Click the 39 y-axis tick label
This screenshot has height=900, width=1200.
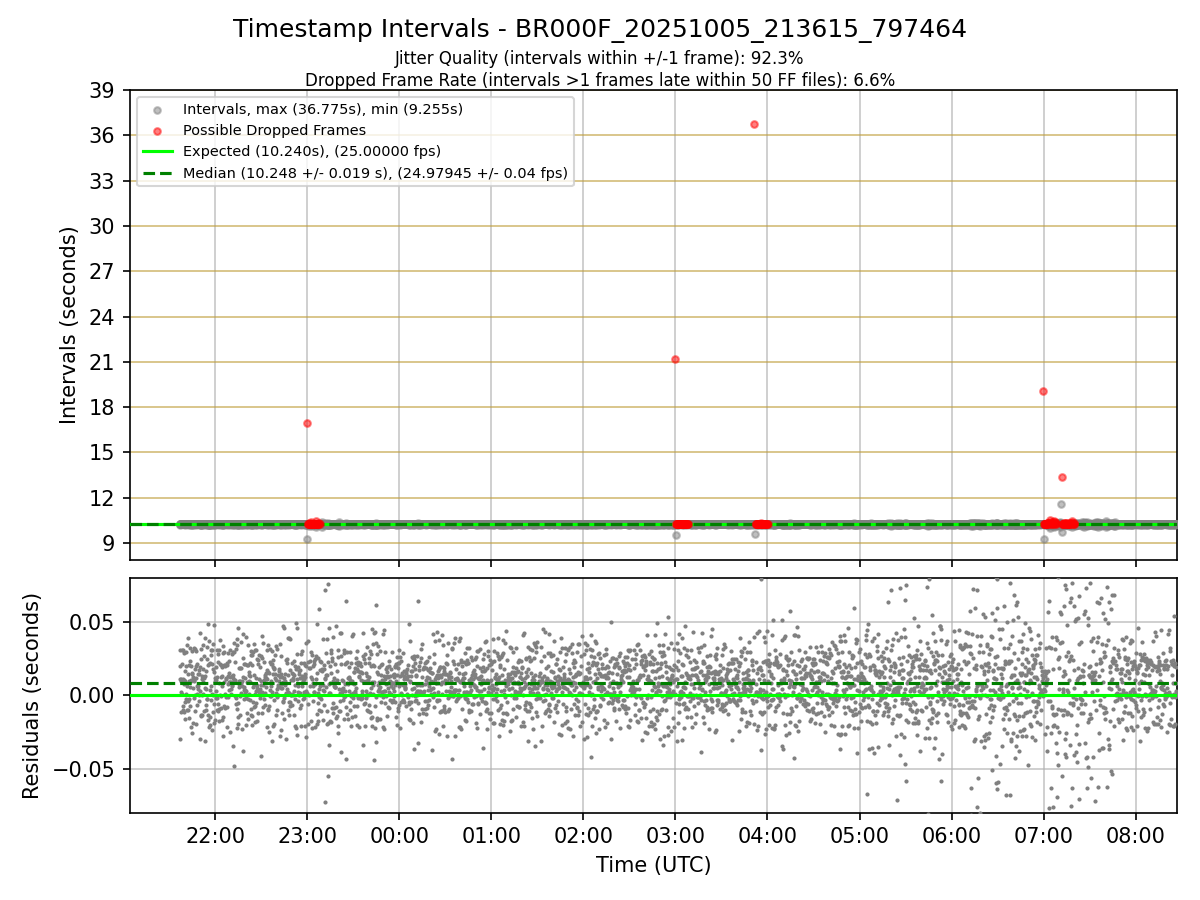(102, 91)
